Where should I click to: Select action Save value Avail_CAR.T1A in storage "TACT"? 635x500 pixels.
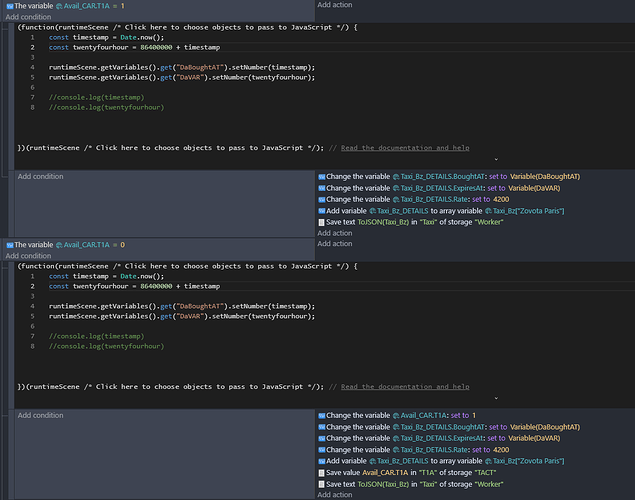pyautogui.click(x=407, y=472)
